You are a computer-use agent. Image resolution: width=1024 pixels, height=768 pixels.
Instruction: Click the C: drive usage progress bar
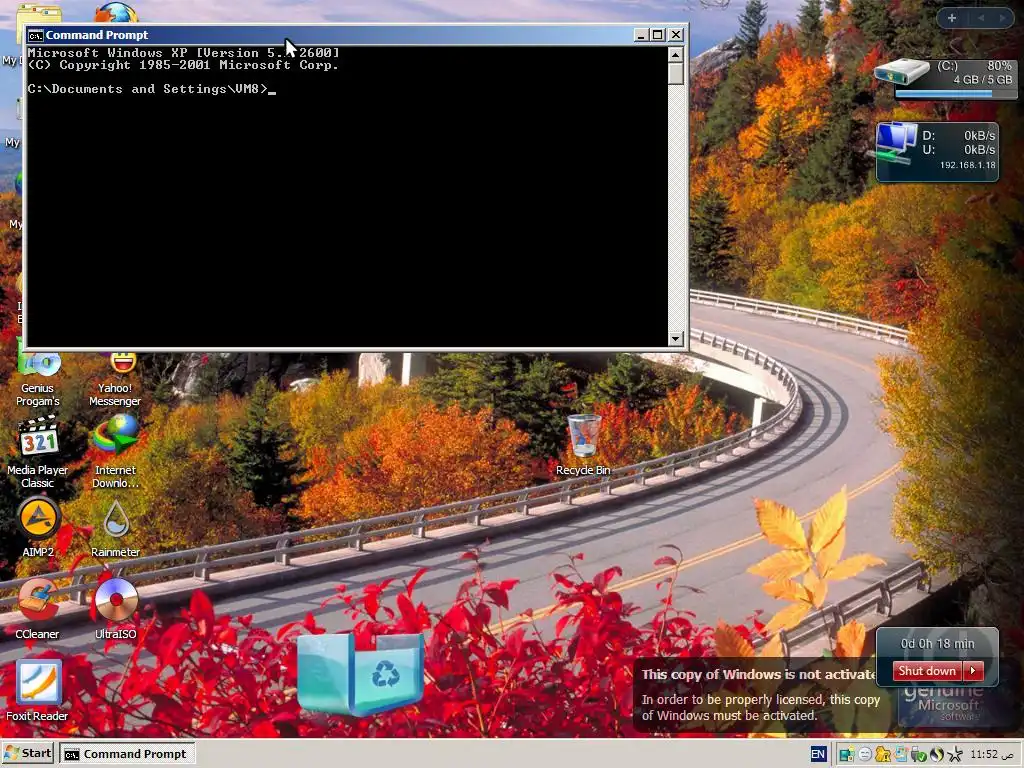pyautogui.click(x=955, y=93)
